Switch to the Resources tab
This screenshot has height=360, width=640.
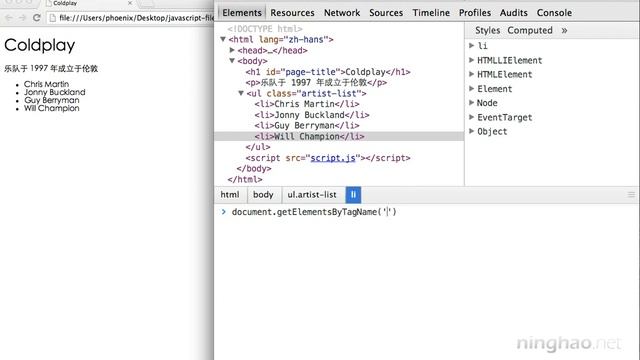coord(292,13)
